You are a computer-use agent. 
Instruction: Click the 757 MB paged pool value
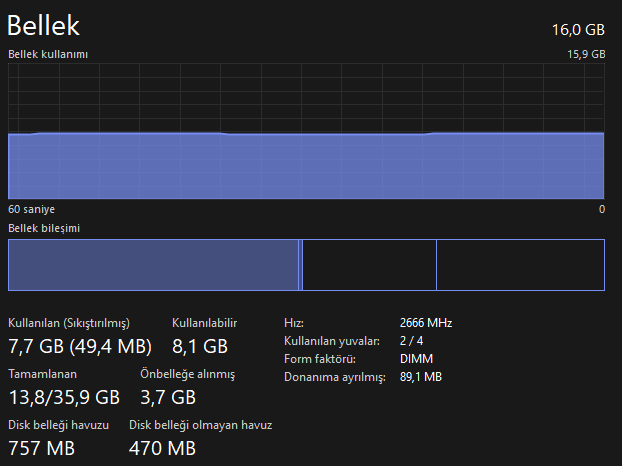pos(42,448)
